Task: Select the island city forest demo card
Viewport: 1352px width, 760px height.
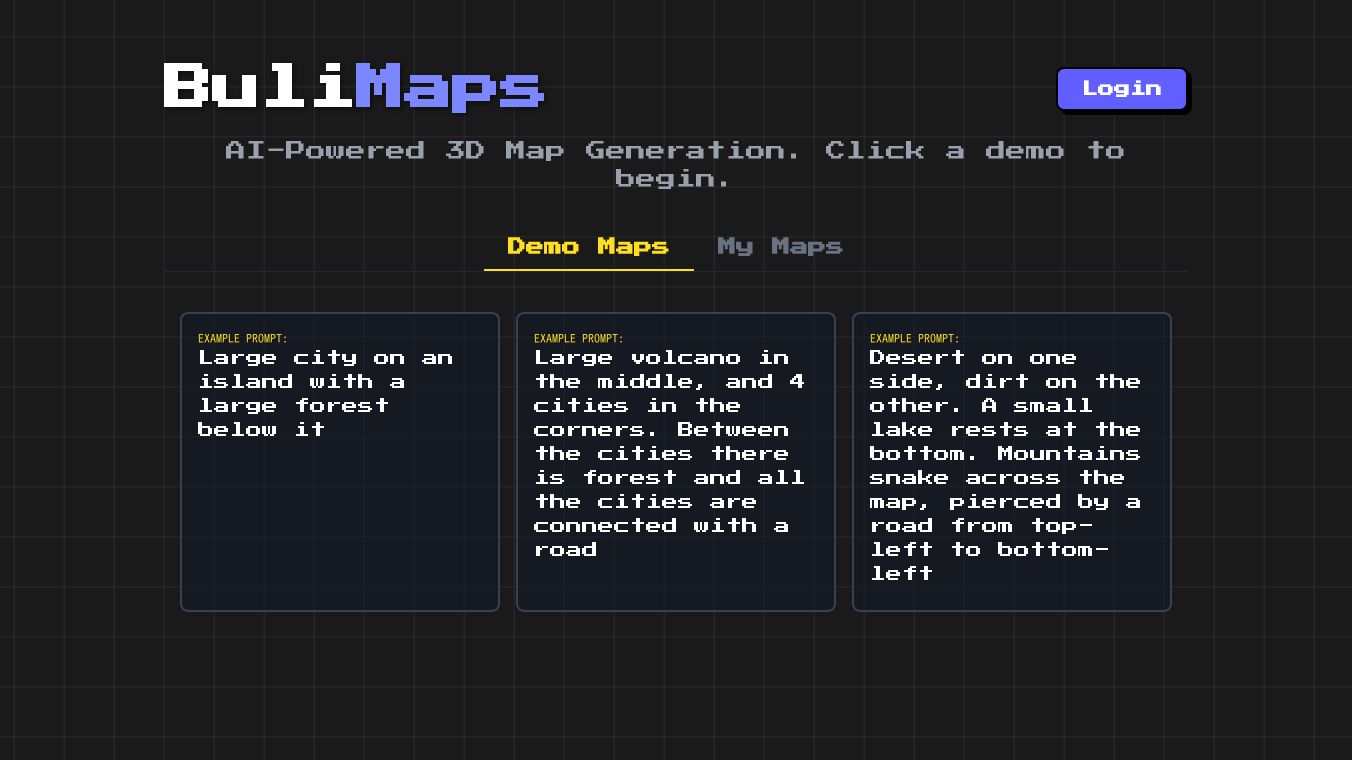Action: point(340,462)
